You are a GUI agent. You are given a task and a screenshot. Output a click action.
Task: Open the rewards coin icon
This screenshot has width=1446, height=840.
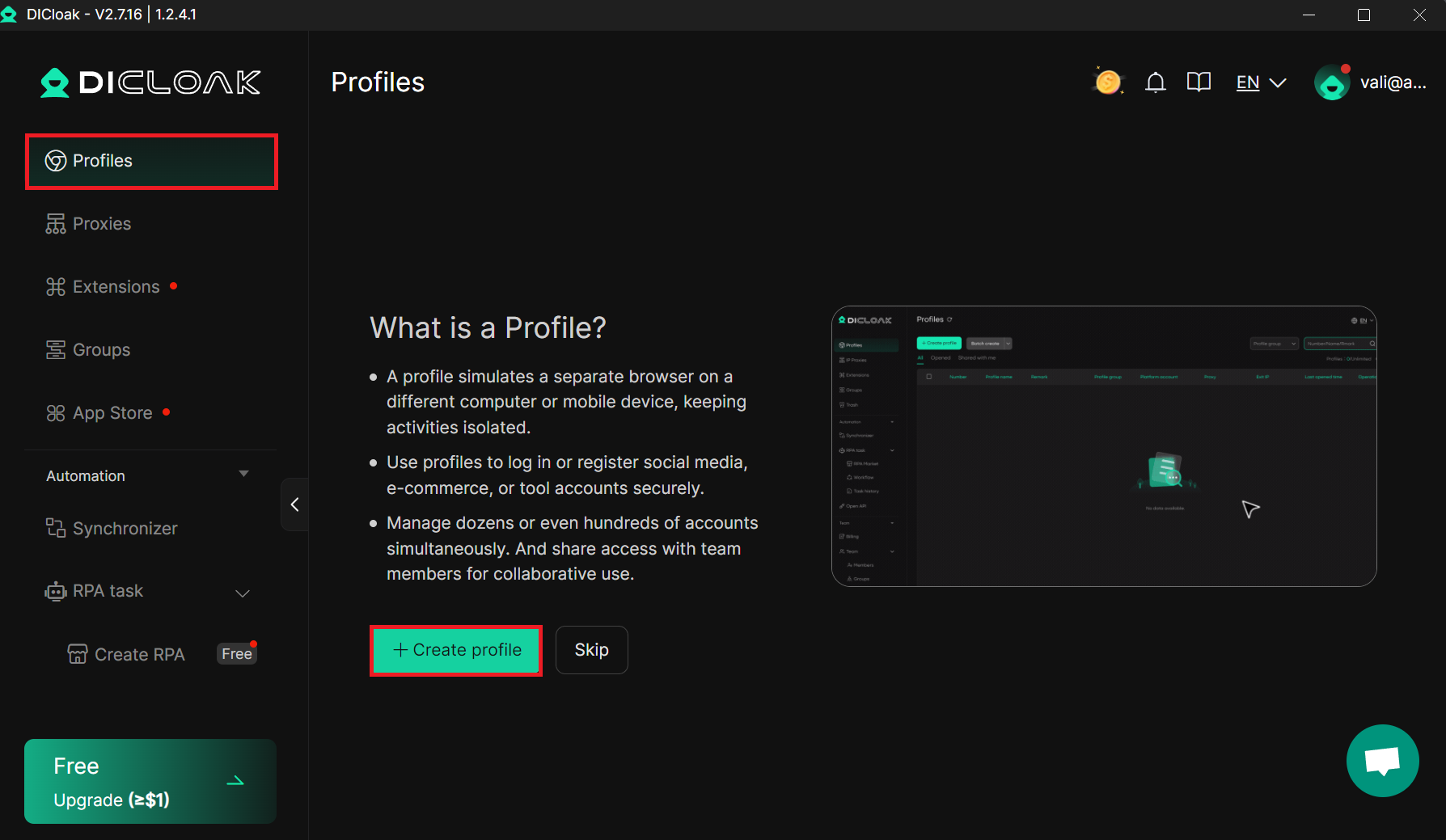point(1107,82)
